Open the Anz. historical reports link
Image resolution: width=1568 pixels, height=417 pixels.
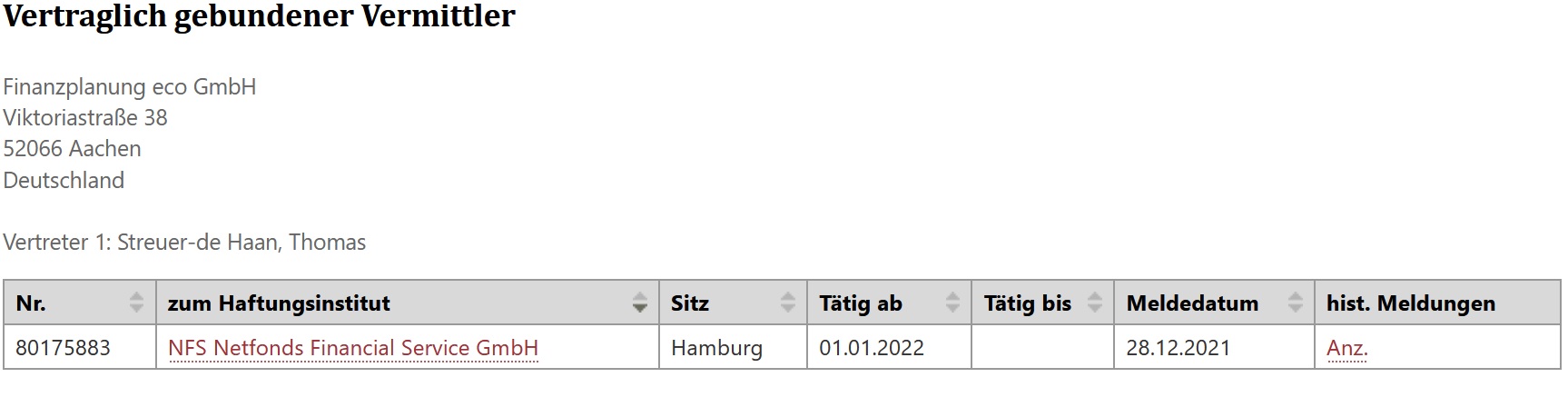coord(1346,348)
